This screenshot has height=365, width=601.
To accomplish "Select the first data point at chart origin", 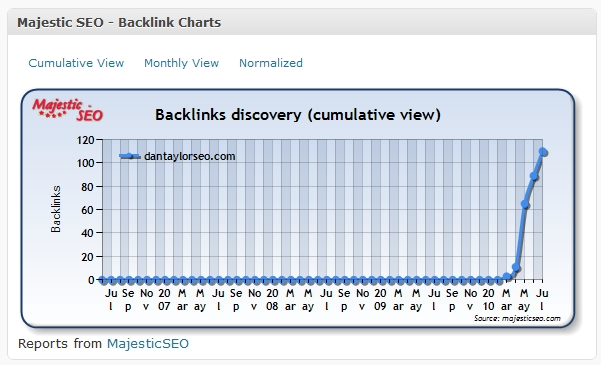I will click(x=102, y=280).
